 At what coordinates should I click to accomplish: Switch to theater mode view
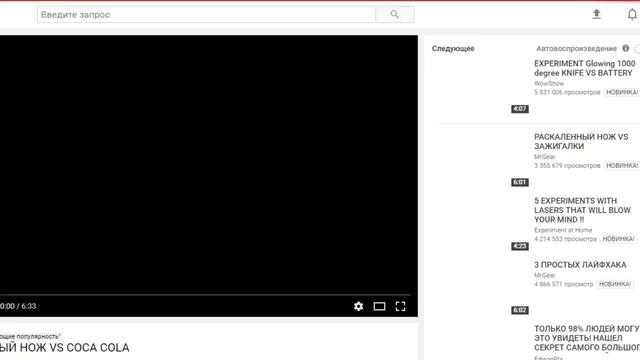(379, 306)
